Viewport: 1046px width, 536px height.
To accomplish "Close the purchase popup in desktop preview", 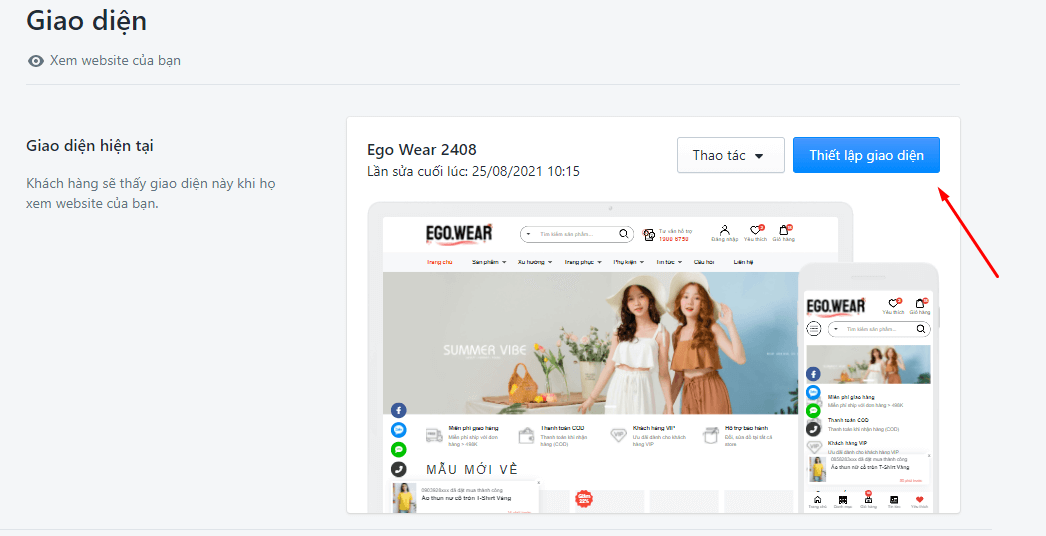I will click(x=538, y=483).
